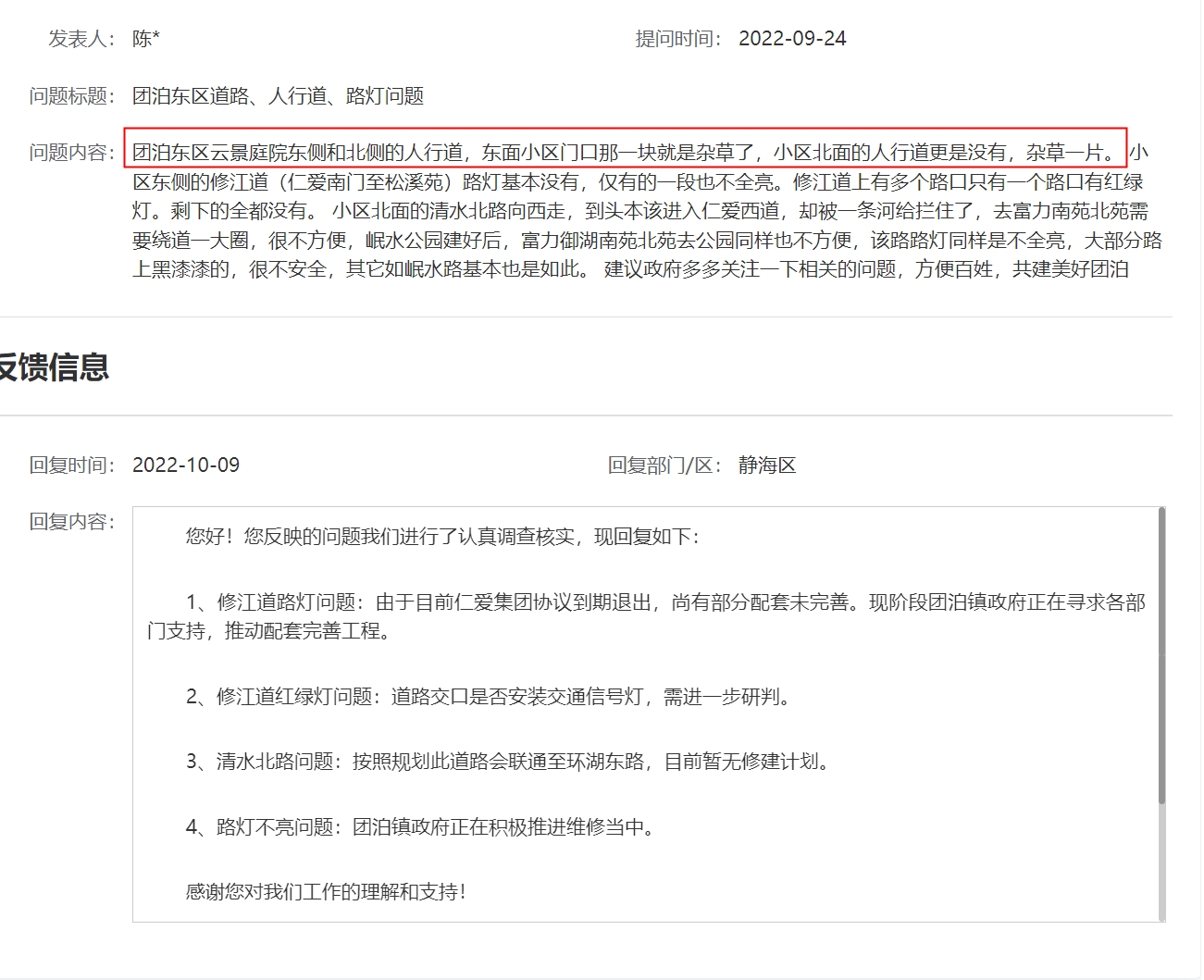Click the 提问时间 label
The image size is (1204, 980).
(678, 39)
